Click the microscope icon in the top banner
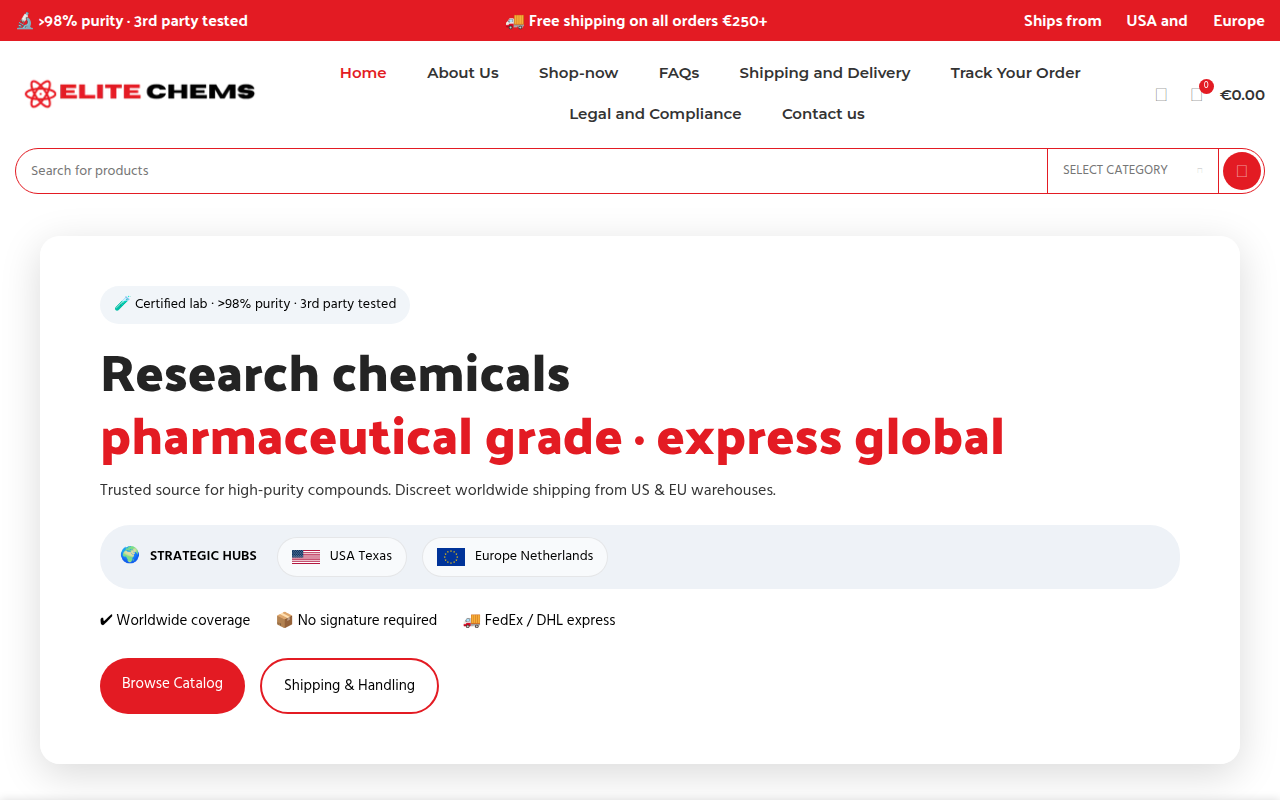Viewport: 1280px width, 800px height. tap(25, 21)
